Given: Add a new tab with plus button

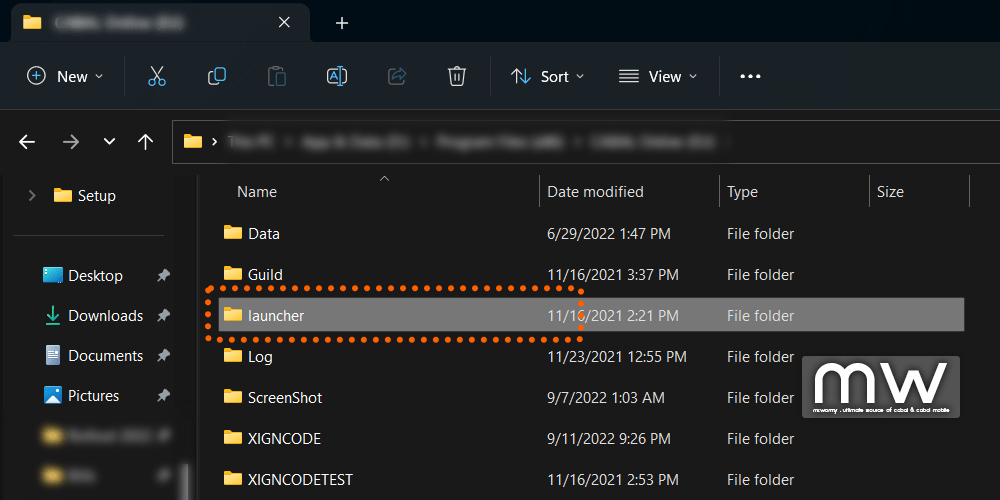Looking at the screenshot, I should (342, 22).
